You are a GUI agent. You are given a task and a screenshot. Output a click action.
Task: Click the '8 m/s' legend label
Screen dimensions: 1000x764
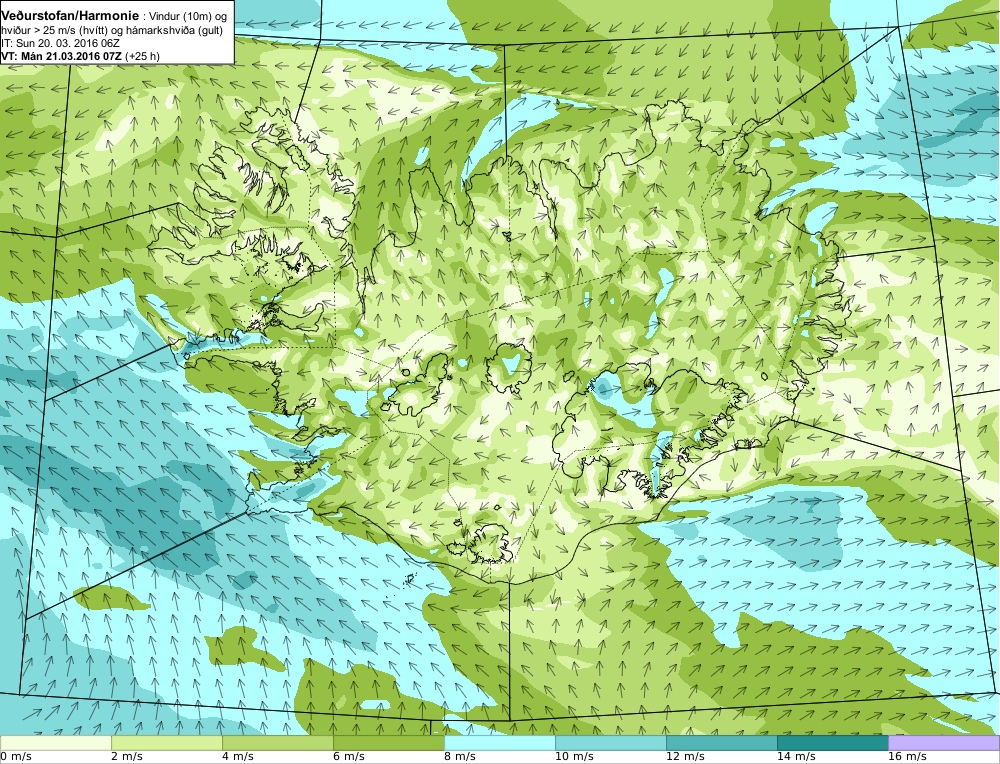460,757
